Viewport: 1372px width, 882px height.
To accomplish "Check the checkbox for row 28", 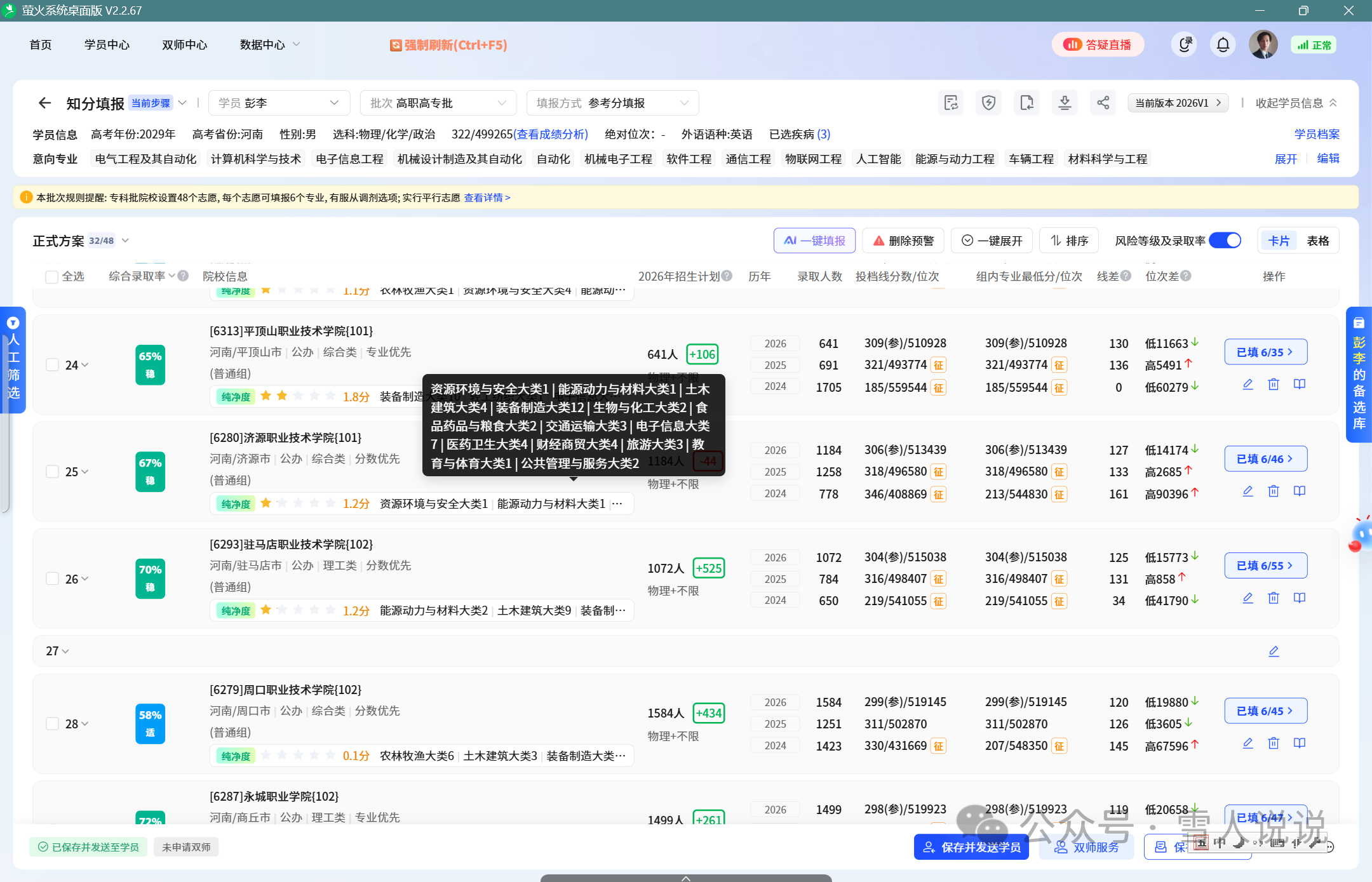I will point(52,724).
